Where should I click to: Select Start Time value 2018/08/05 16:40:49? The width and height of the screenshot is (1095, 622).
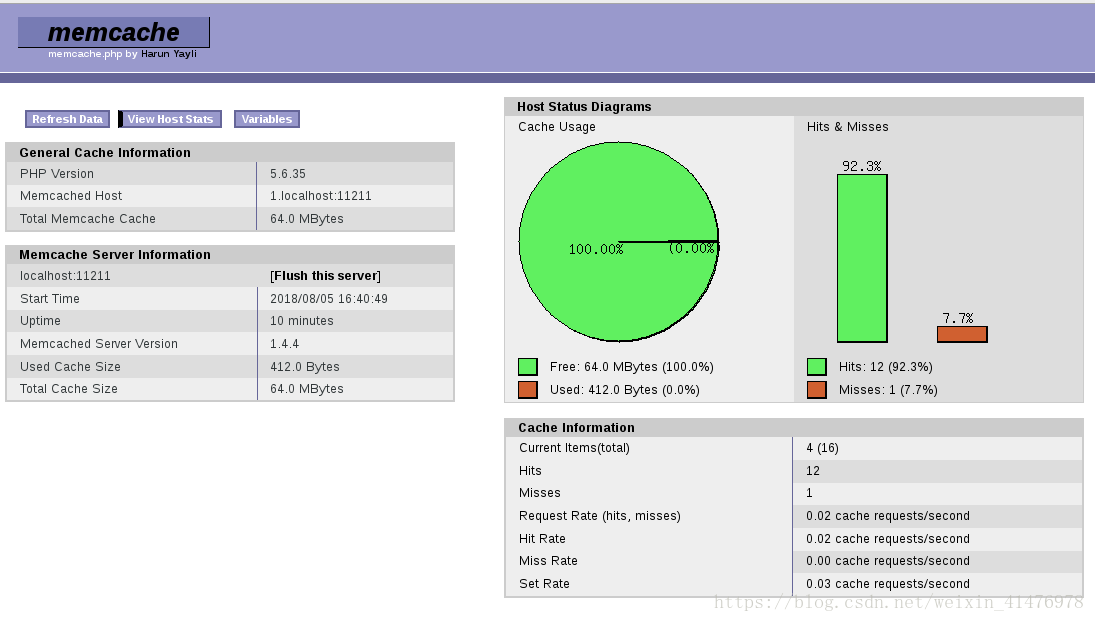click(329, 299)
